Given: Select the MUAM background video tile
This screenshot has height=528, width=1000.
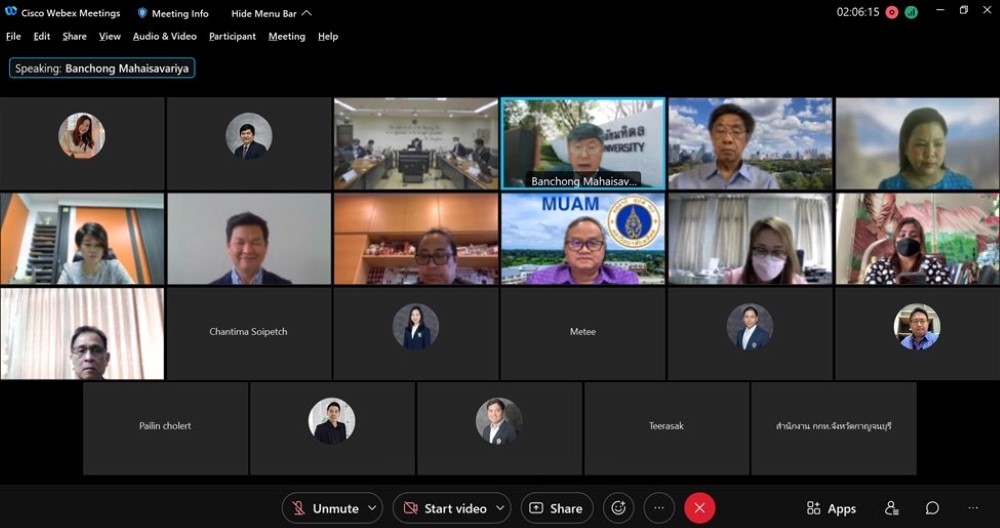Looking at the screenshot, I should pyautogui.click(x=582, y=239).
